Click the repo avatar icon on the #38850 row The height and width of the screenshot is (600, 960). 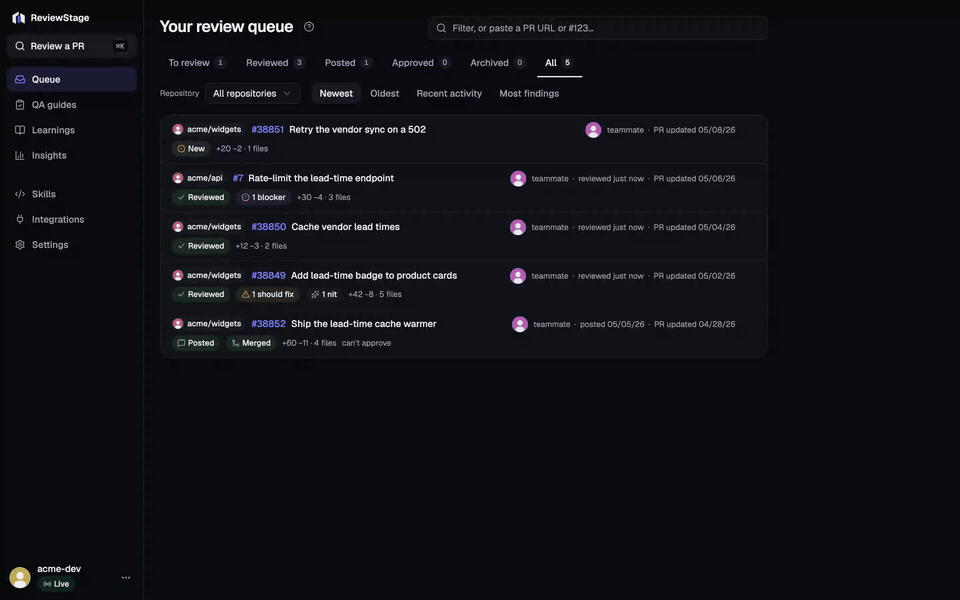178,227
